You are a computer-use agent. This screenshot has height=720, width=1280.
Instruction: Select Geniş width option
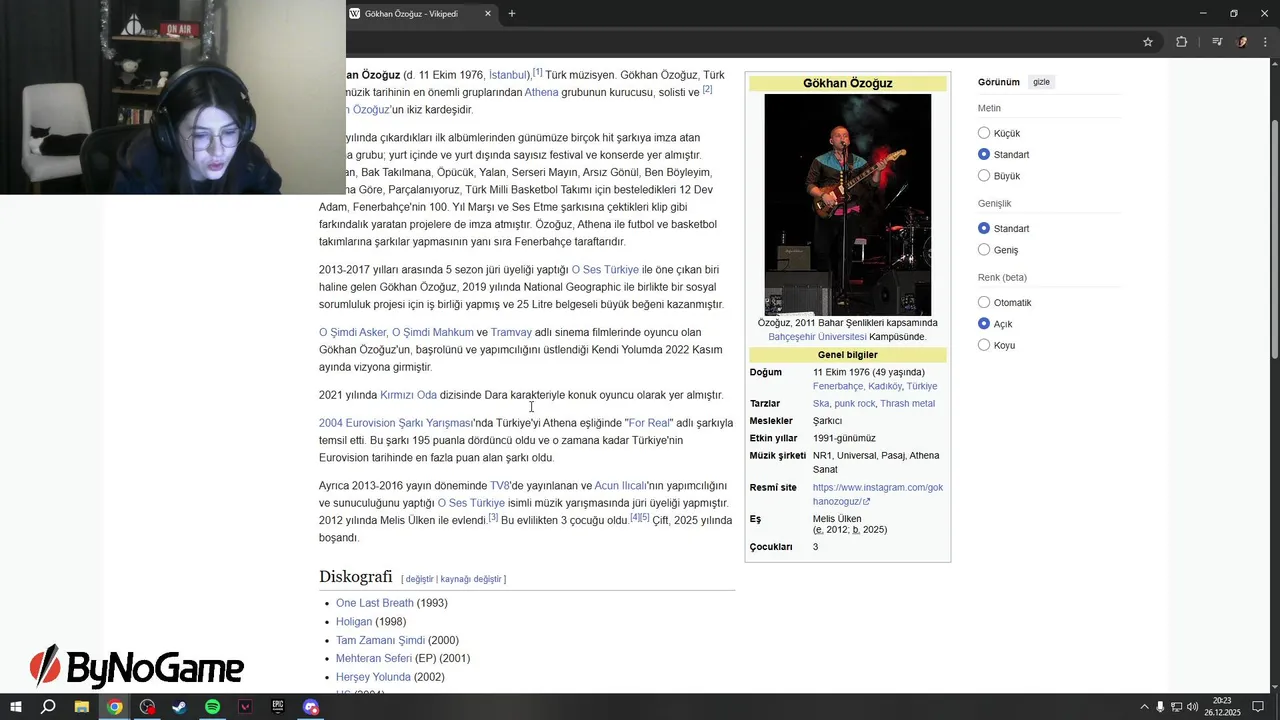pos(984,250)
